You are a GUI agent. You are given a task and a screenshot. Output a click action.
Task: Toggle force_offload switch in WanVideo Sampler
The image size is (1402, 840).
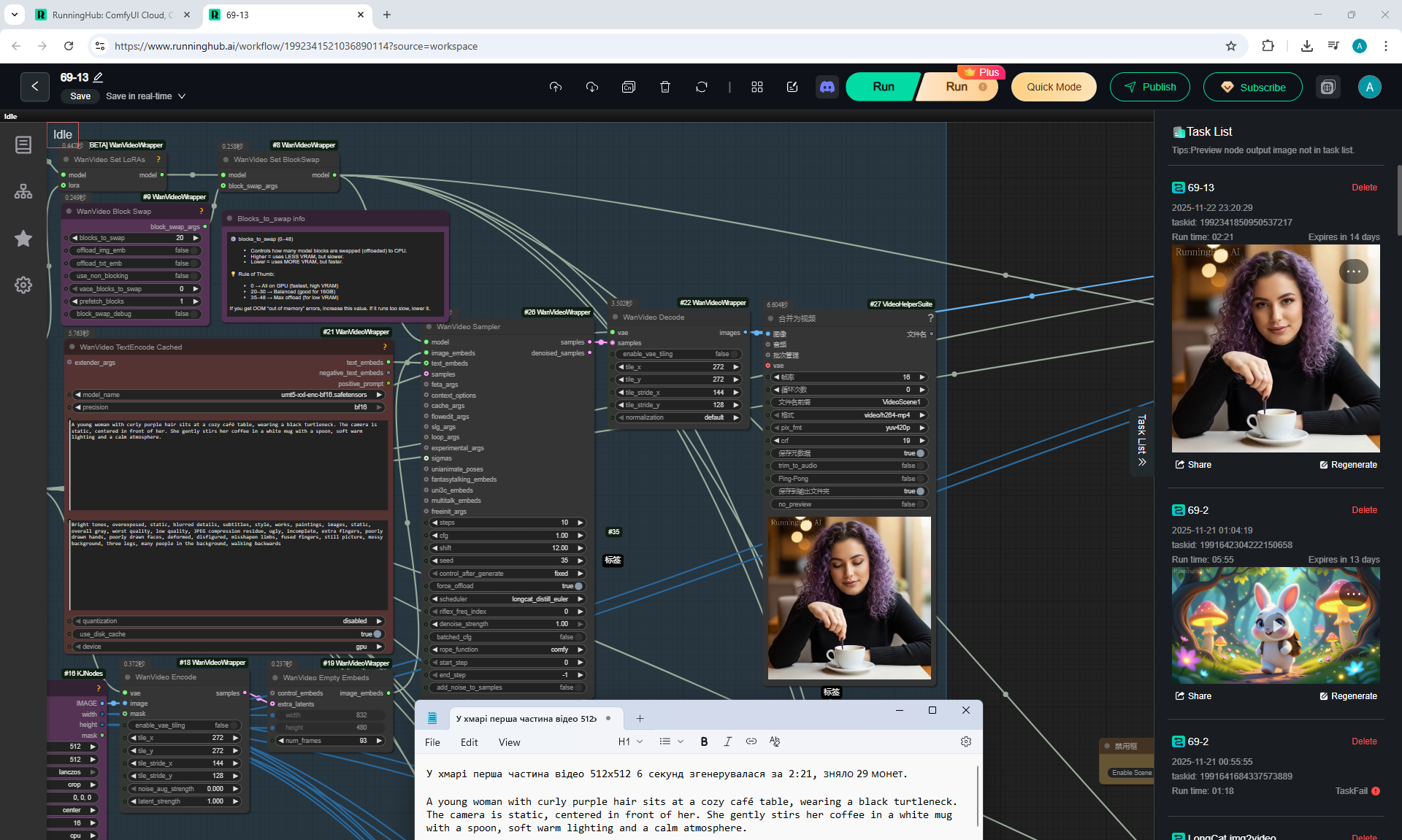click(578, 586)
